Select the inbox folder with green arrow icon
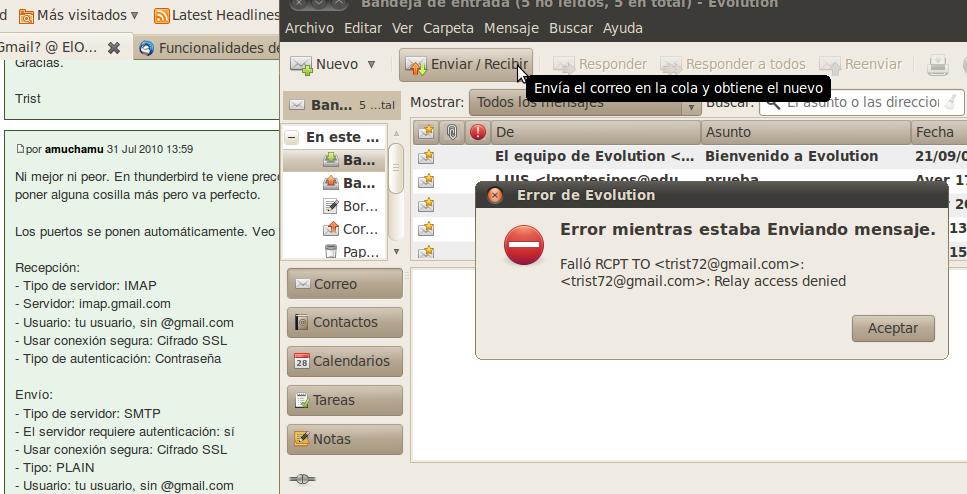Image resolution: width=967 pixels, height=494 pixels. [335, 160]
